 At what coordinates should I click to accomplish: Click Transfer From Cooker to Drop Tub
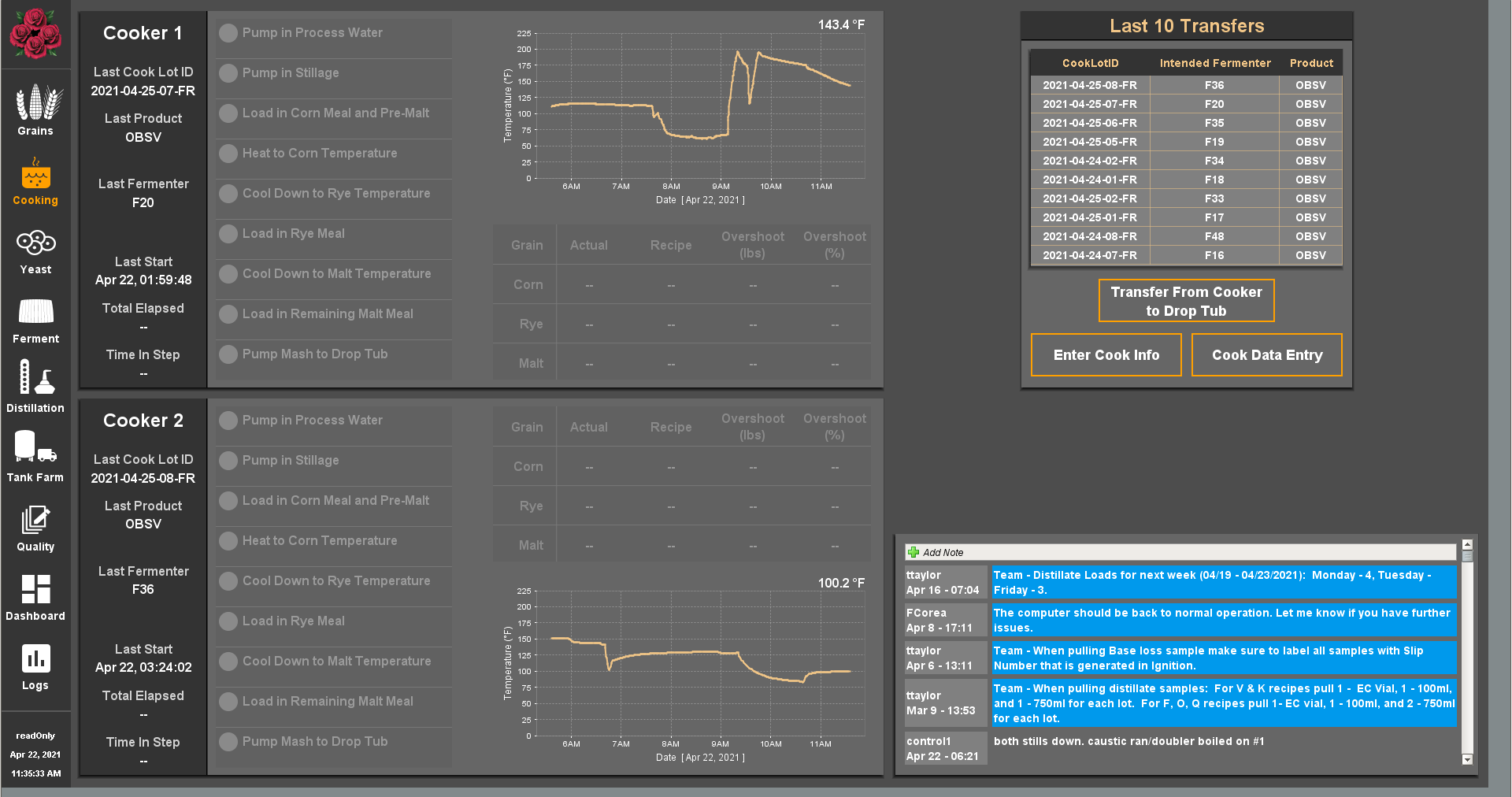coord(1186,301)
